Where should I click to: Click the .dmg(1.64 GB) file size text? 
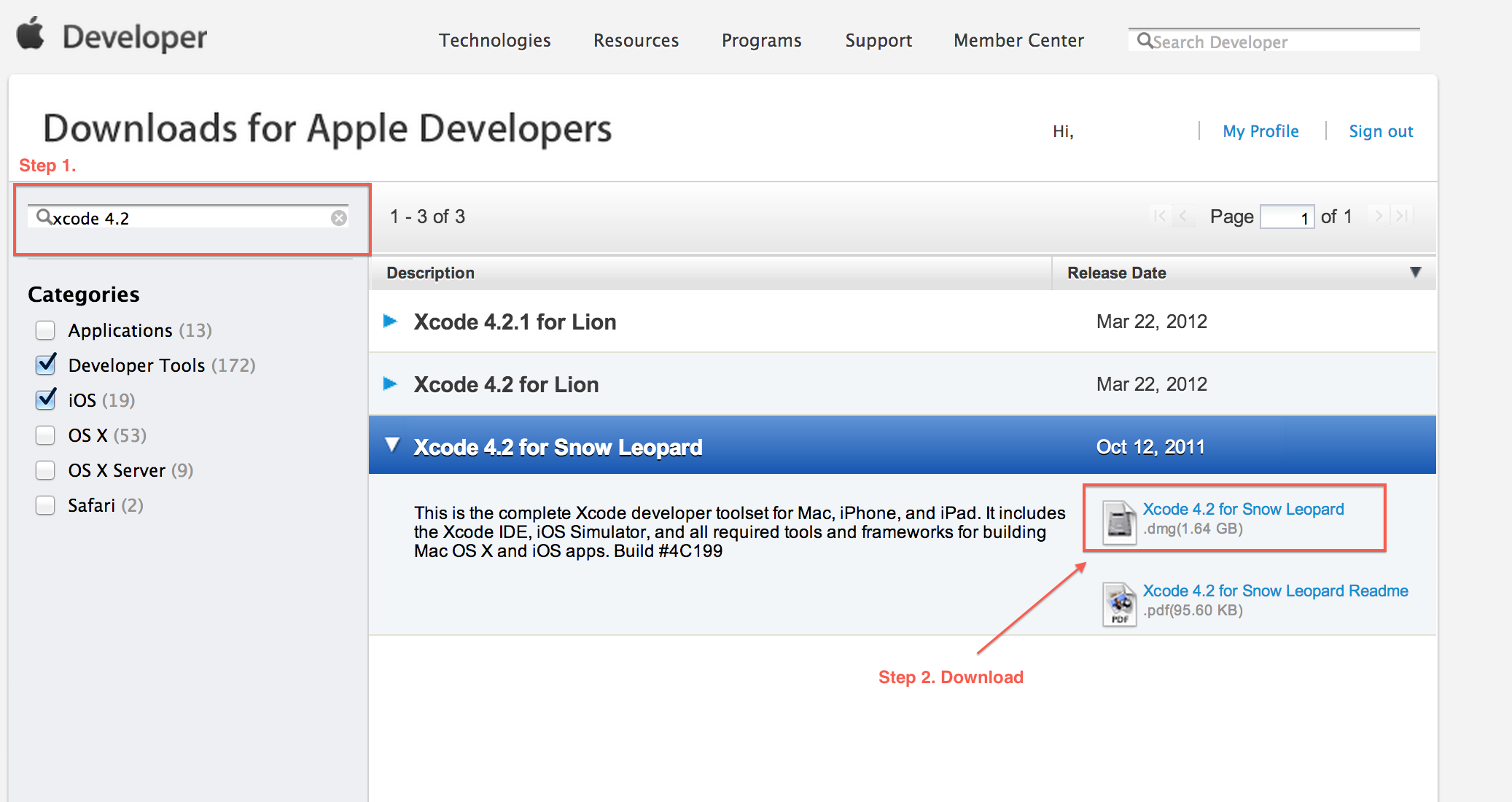point(1193,529)
